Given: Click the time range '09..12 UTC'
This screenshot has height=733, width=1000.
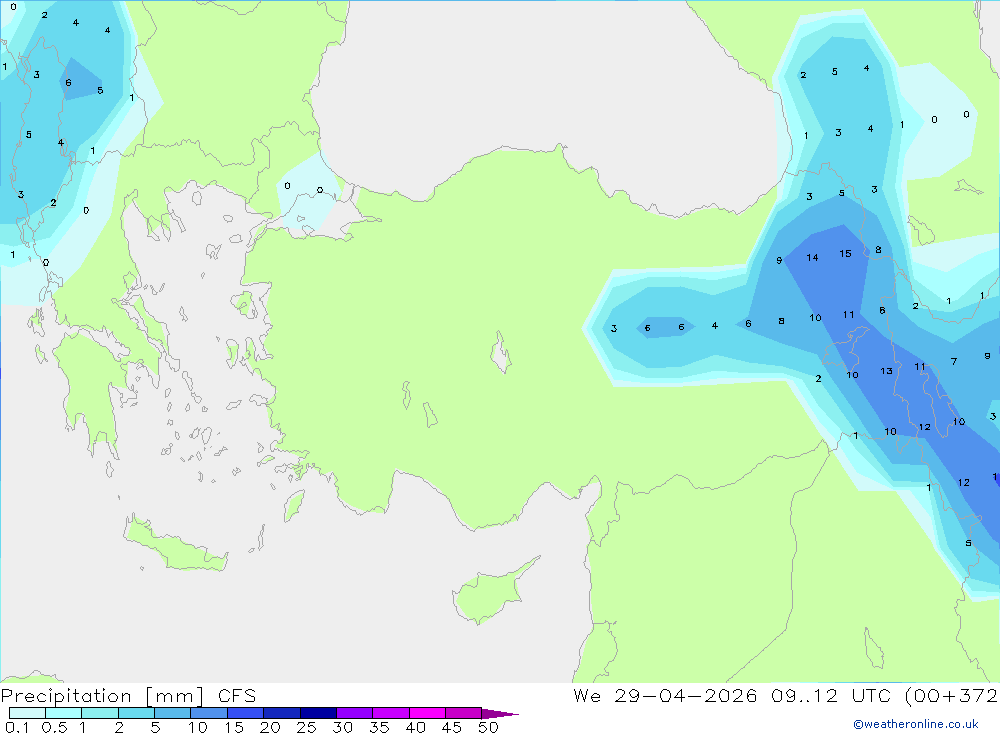Looking at the screenshot, I should pyautogui.click(x=830, y=696).
